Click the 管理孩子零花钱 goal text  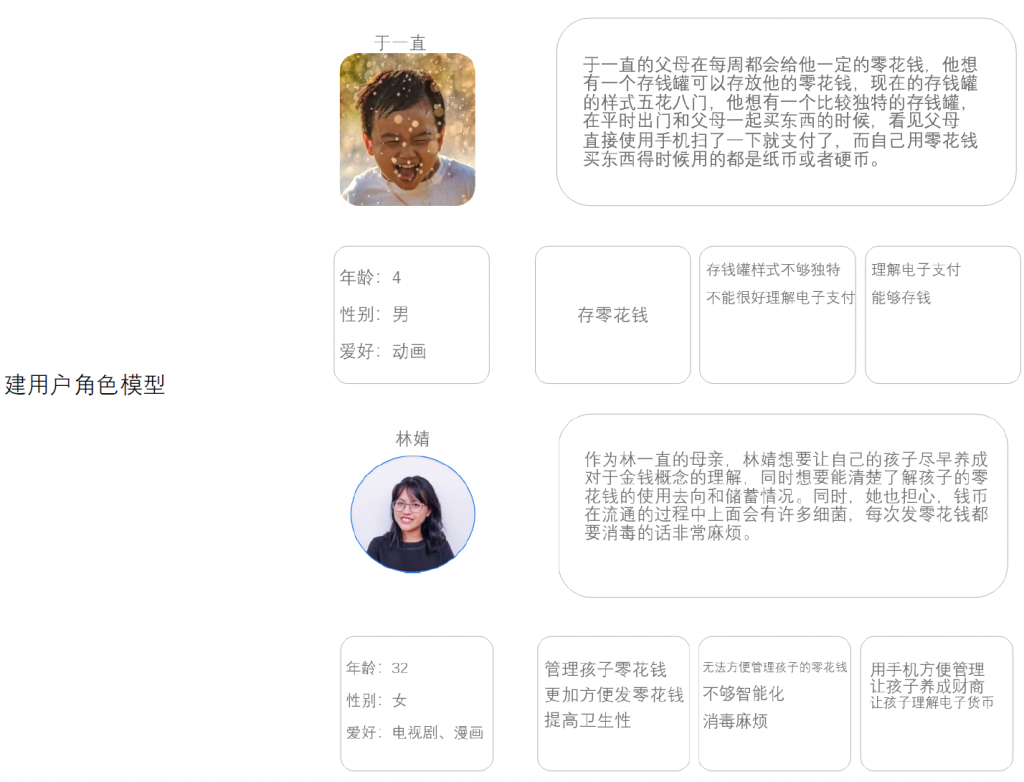tap(605, 670)
